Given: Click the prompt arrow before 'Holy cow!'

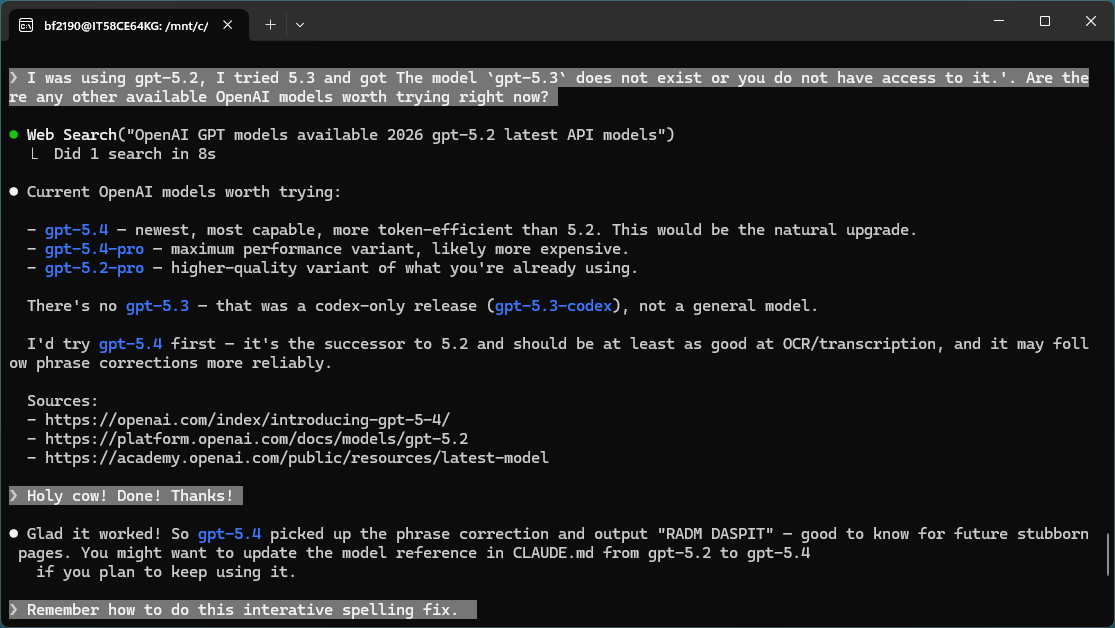Looking at the screenshot, I should (x=14, y=496).
